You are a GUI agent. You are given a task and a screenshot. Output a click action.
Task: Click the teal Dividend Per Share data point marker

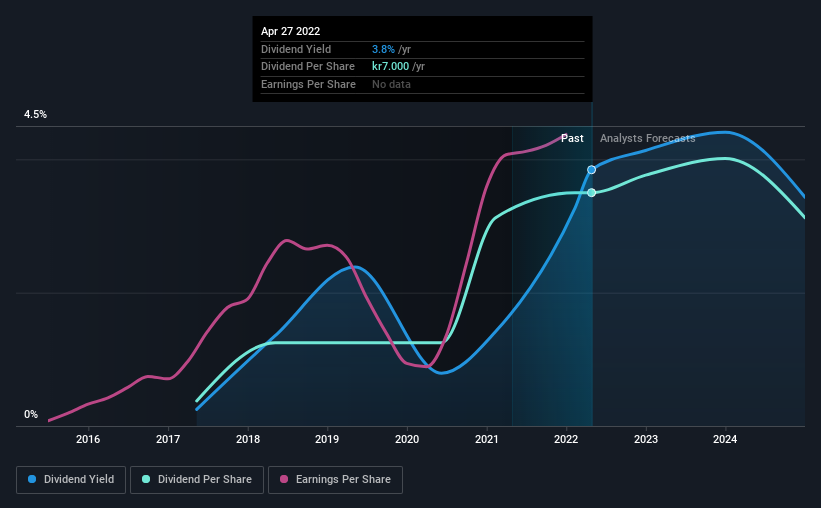pos(591,193)
